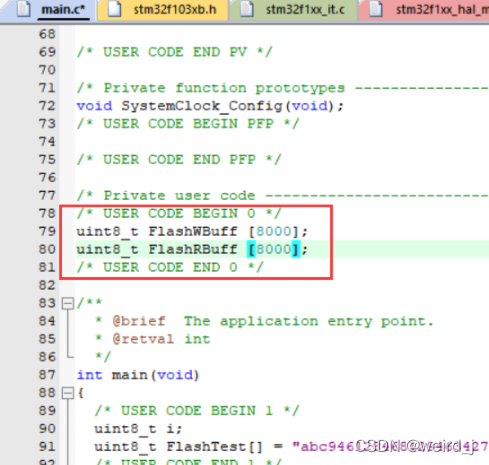
Task: Click the 'USER CODE END PV' comment
Action: click(x=174, y=52)
